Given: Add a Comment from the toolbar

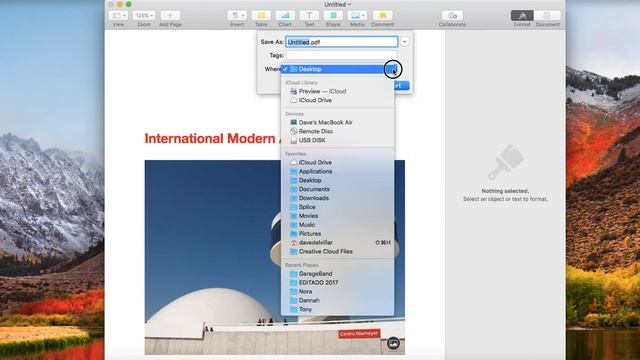Looking at the screenshot, I should [382, 16].
